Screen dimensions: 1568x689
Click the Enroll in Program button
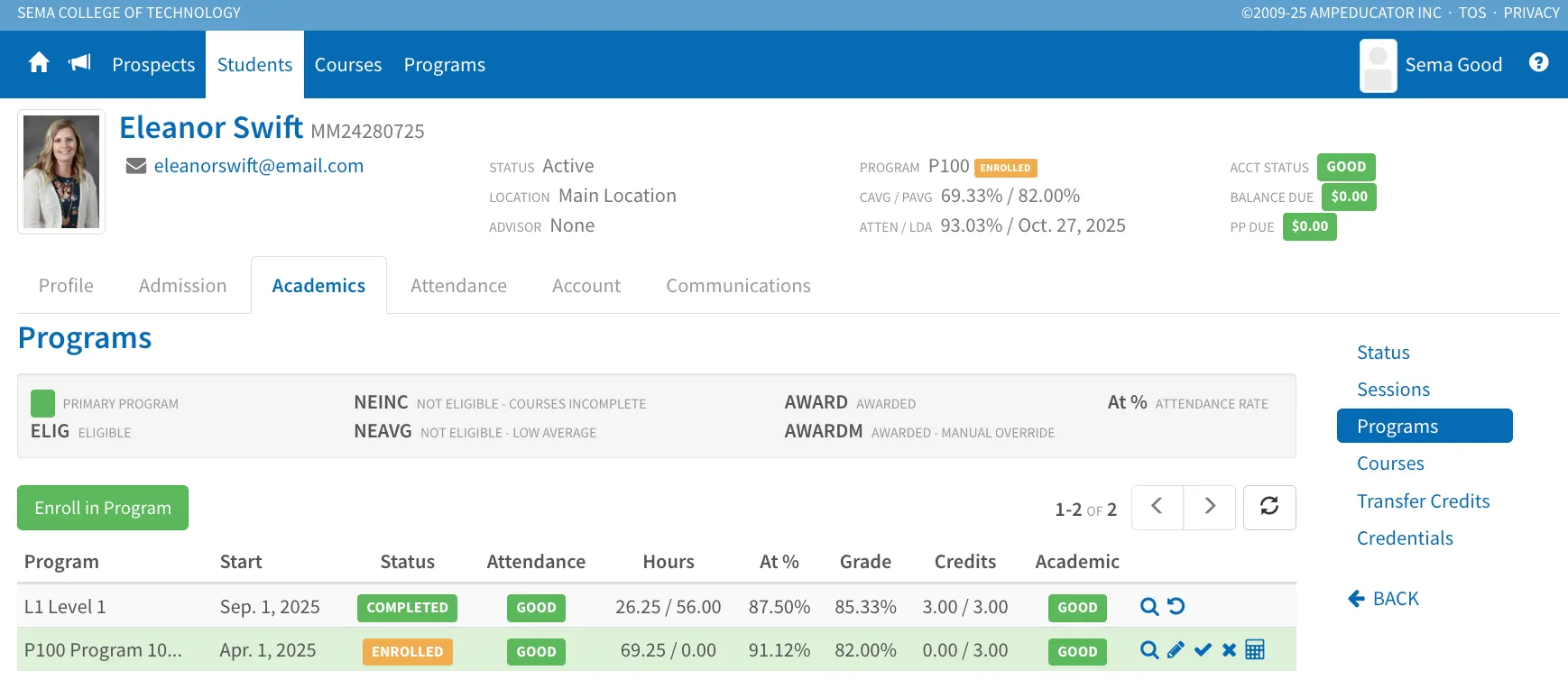pyautogui.click(x=103, y=508)
